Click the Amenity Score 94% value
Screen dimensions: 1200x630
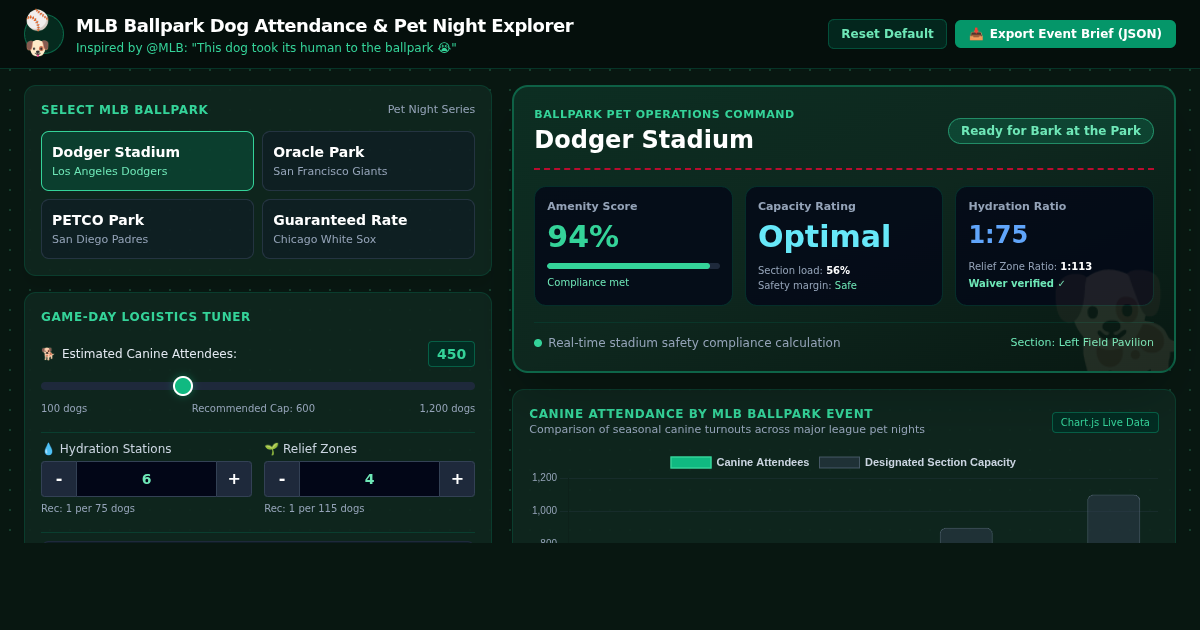(x=583, y=237)
